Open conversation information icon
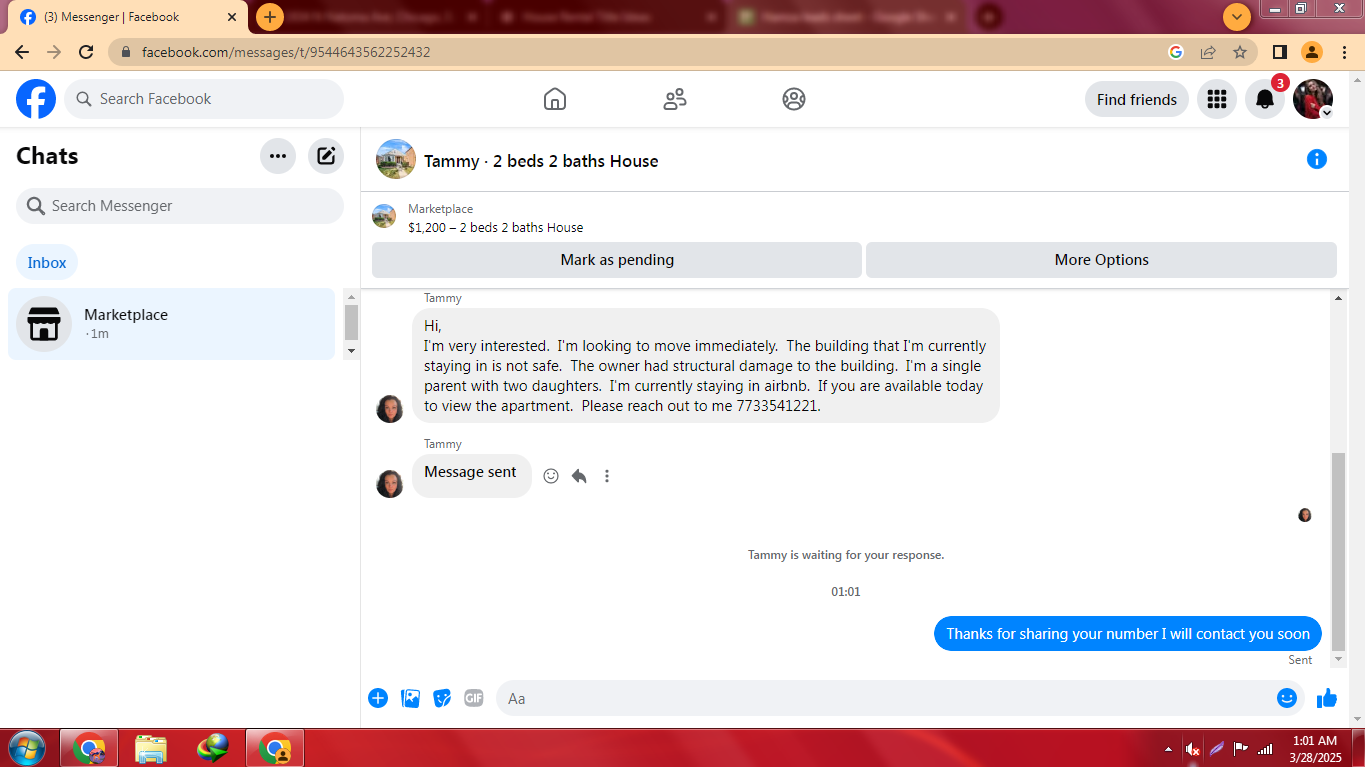Image resolution: width=1365 pixels, height=767 pixels. 1317,159
